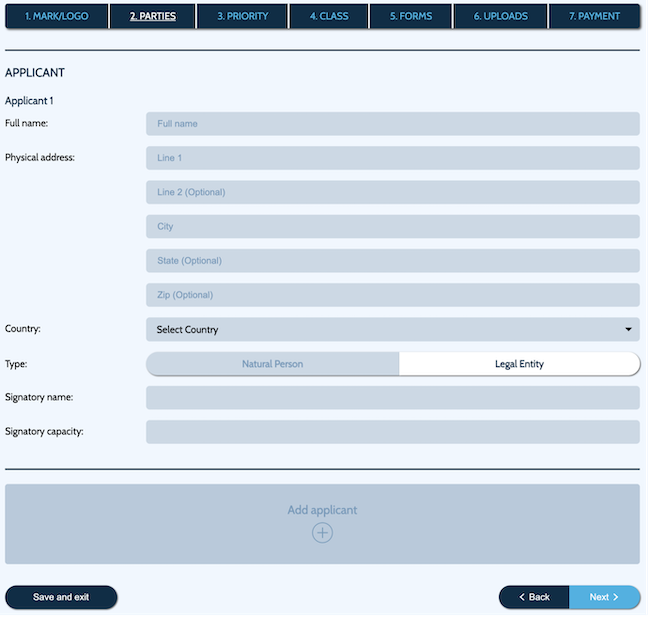
Task: Proceed with the Next button
Action: pos(605,597)
